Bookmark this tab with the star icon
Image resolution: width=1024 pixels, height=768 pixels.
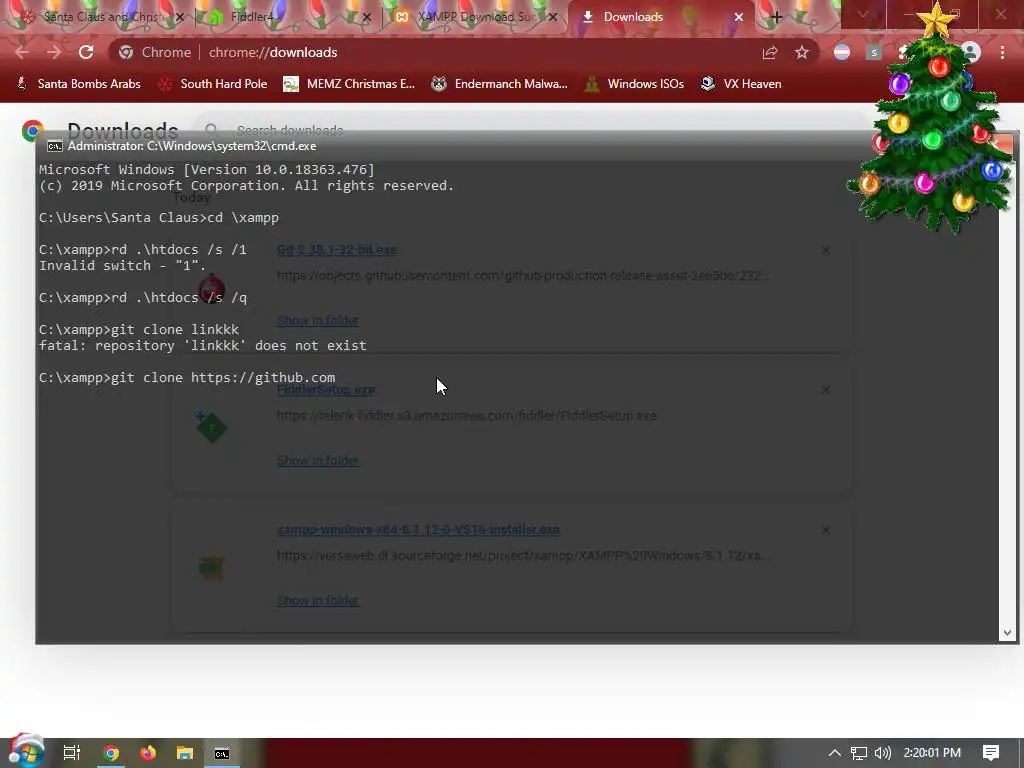pos(802,52)
